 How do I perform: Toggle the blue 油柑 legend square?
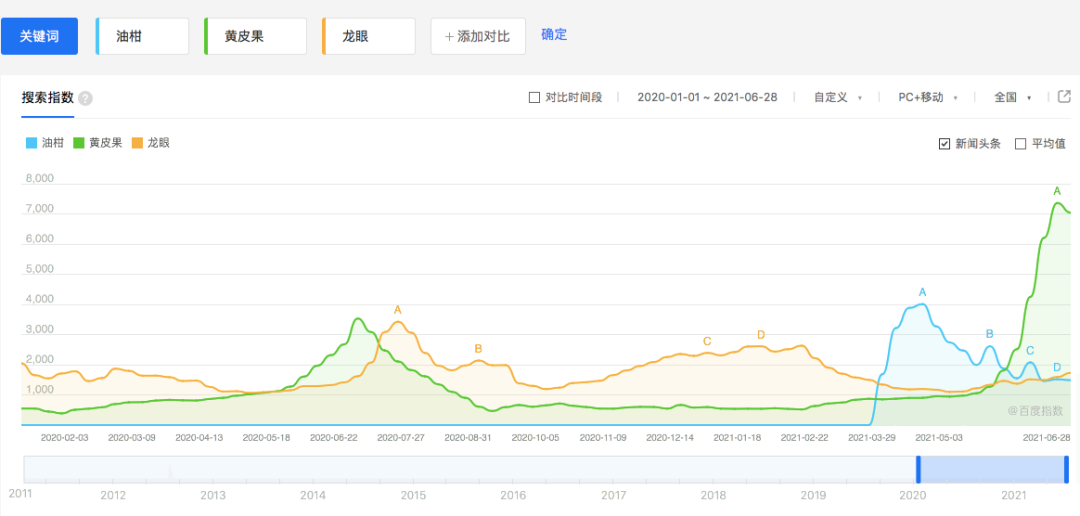[31, 143]
